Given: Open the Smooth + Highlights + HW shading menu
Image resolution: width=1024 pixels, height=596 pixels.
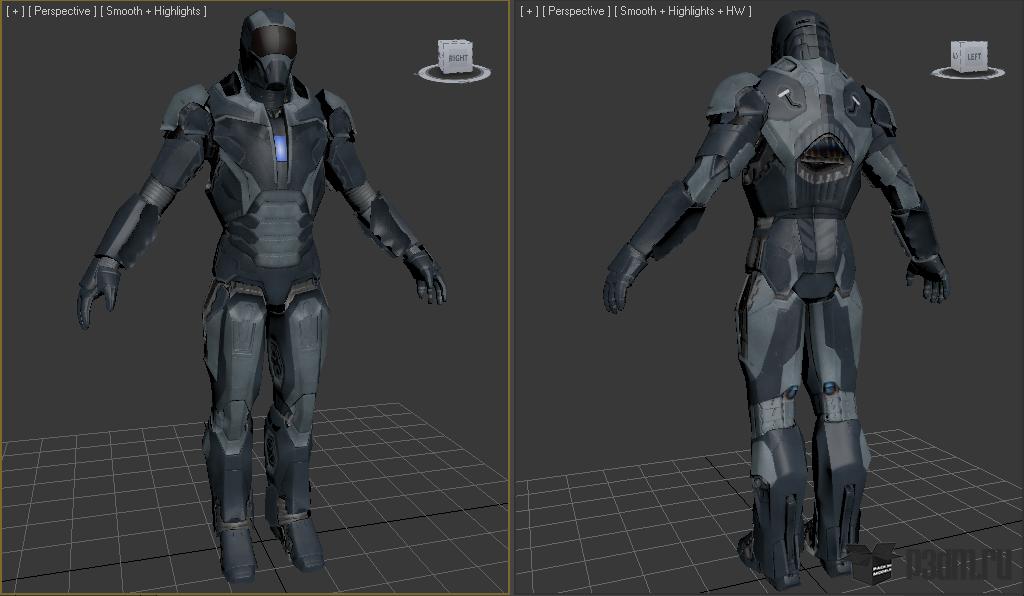Looking at the screenshot, I should [x=683, y=11].
